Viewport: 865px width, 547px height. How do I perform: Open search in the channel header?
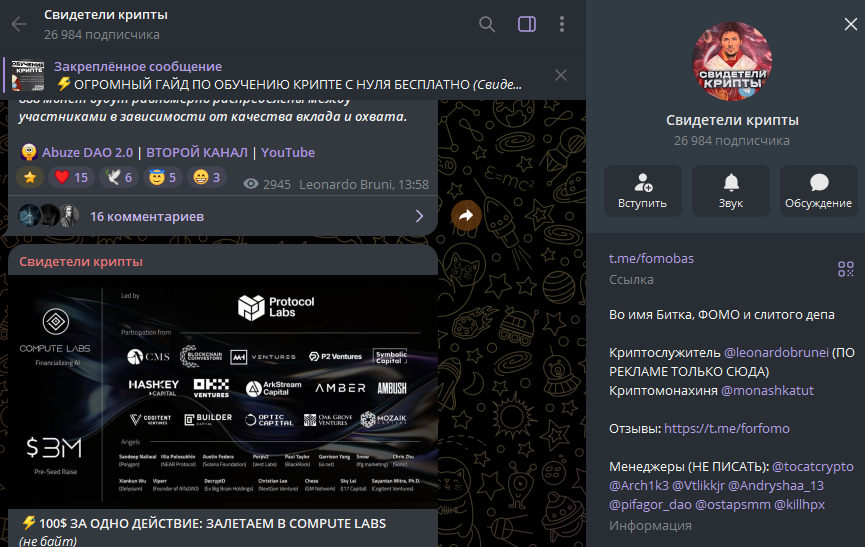[x=487, y=24]
